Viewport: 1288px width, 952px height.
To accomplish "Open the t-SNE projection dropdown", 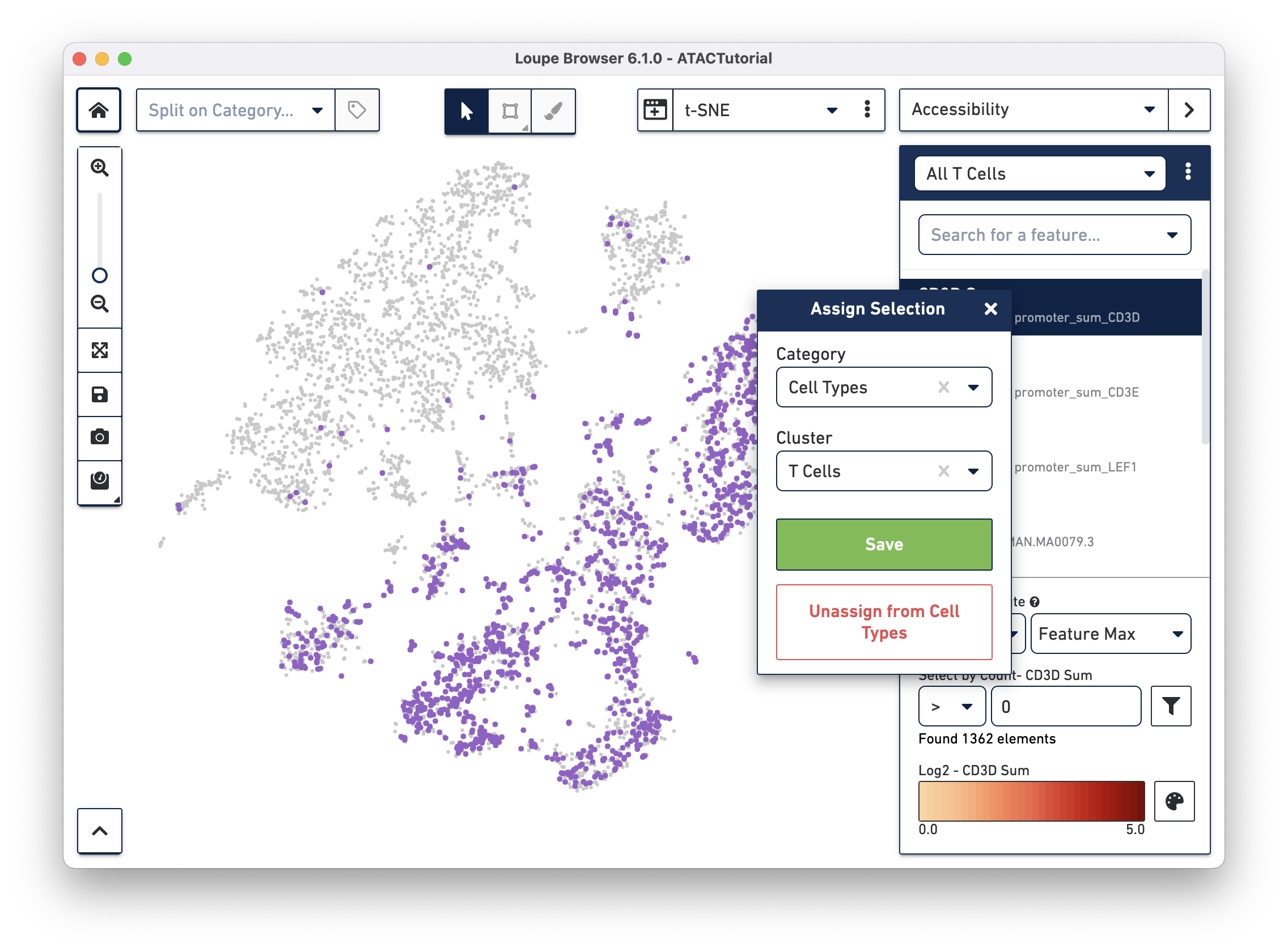I will coord(760,110).
